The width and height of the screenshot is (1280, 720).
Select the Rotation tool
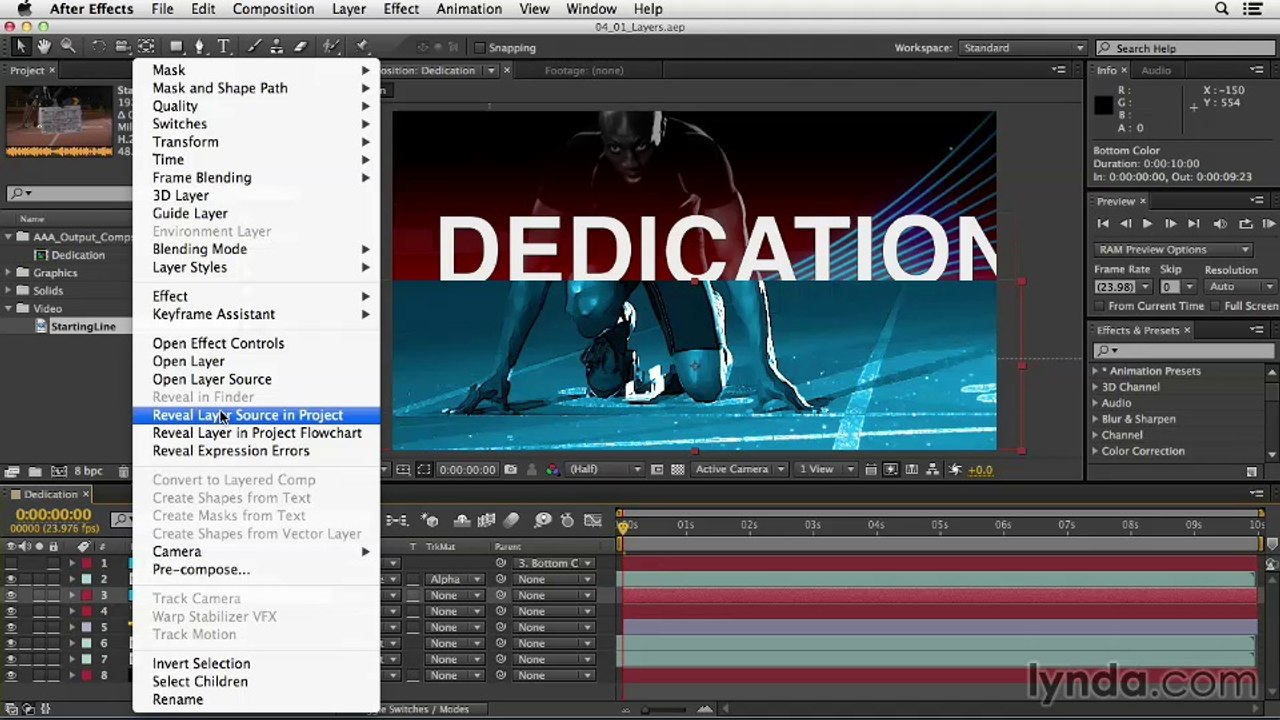coord(98,47)
